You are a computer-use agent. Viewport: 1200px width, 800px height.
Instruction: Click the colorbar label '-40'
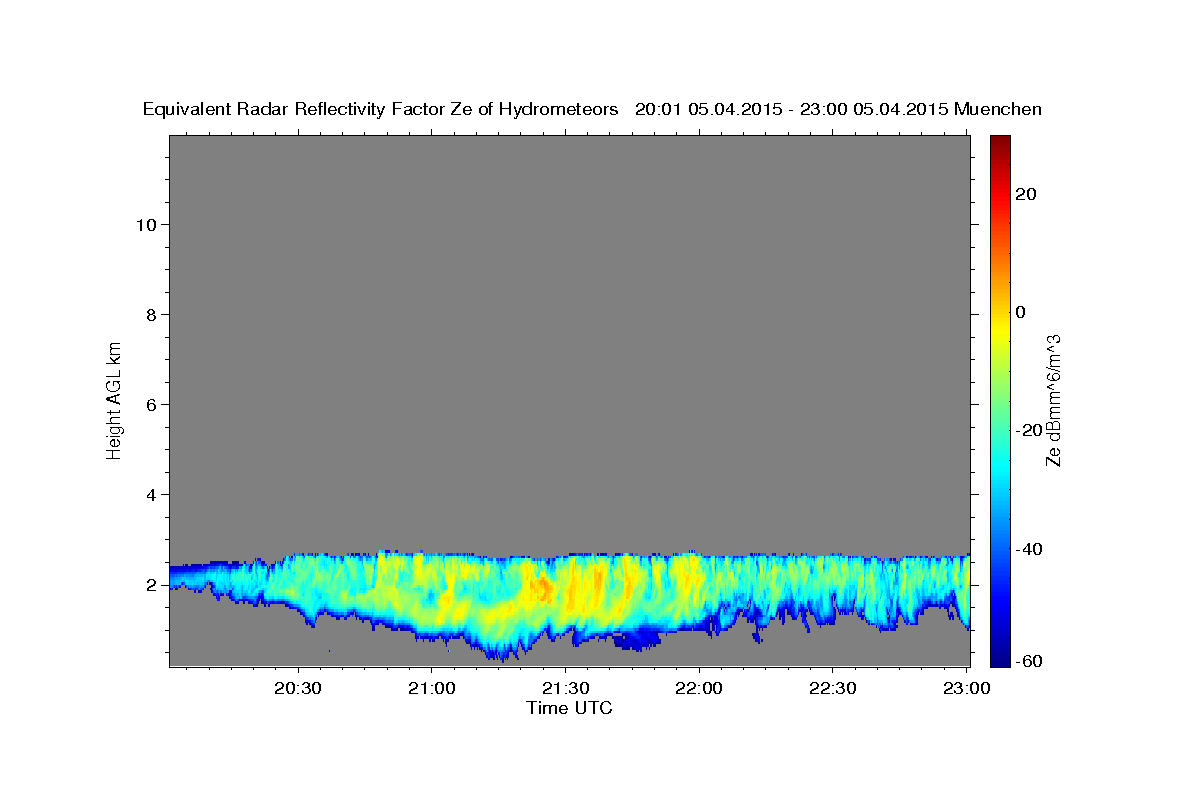[x=1030, y=549]
